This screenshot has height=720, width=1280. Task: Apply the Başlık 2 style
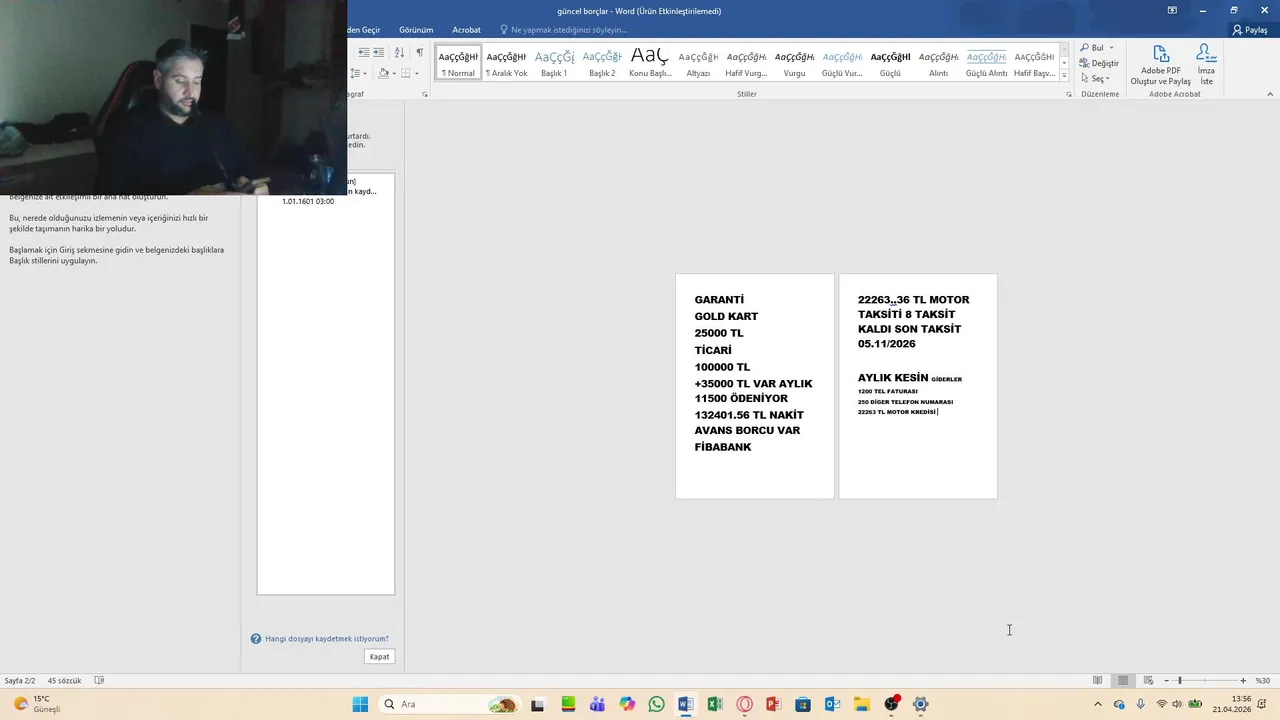coord(602,62)
